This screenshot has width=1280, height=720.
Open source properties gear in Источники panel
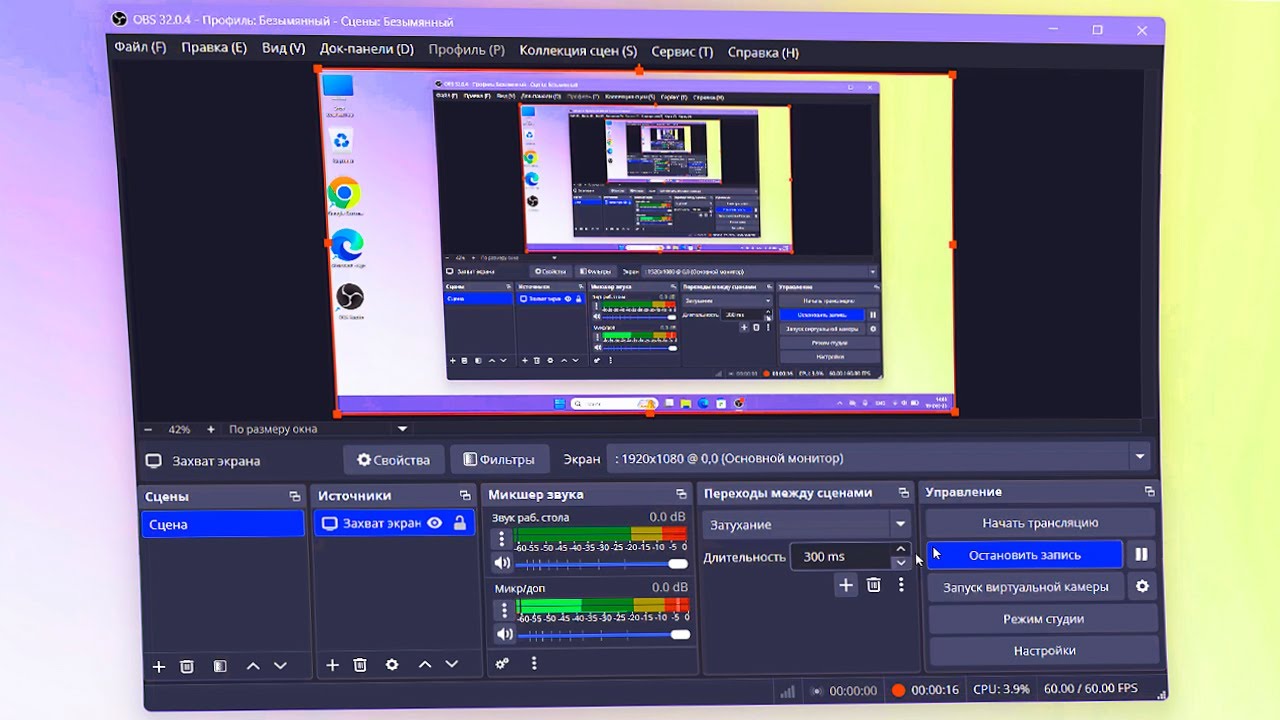point(392,665)
